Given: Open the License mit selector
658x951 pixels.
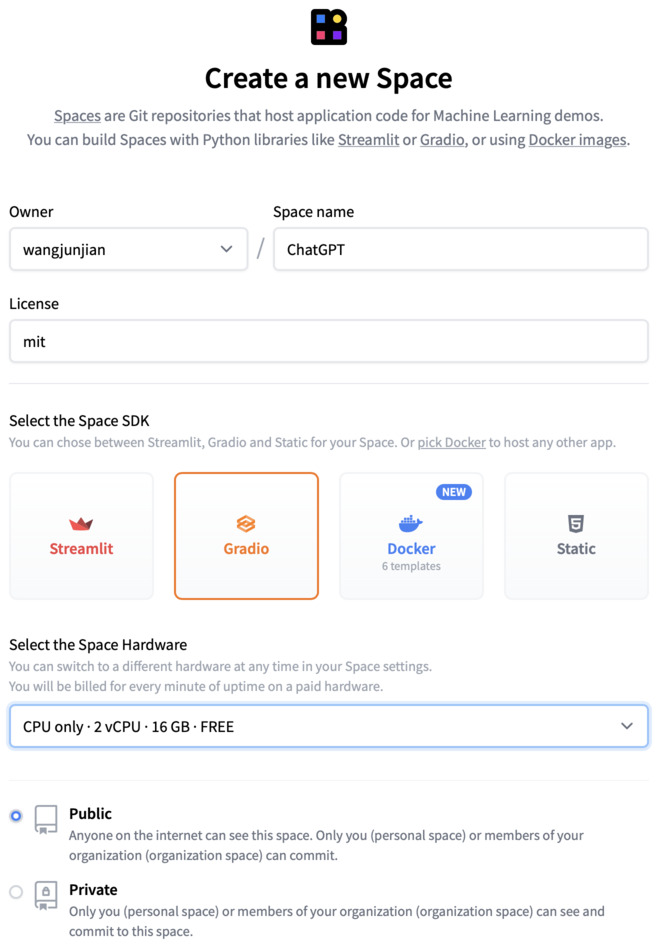Looking at the screenshot, I should click(329, 342).
